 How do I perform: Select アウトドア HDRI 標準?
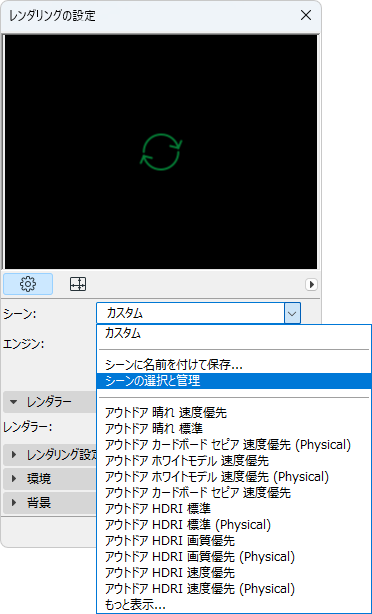(234, 509)
